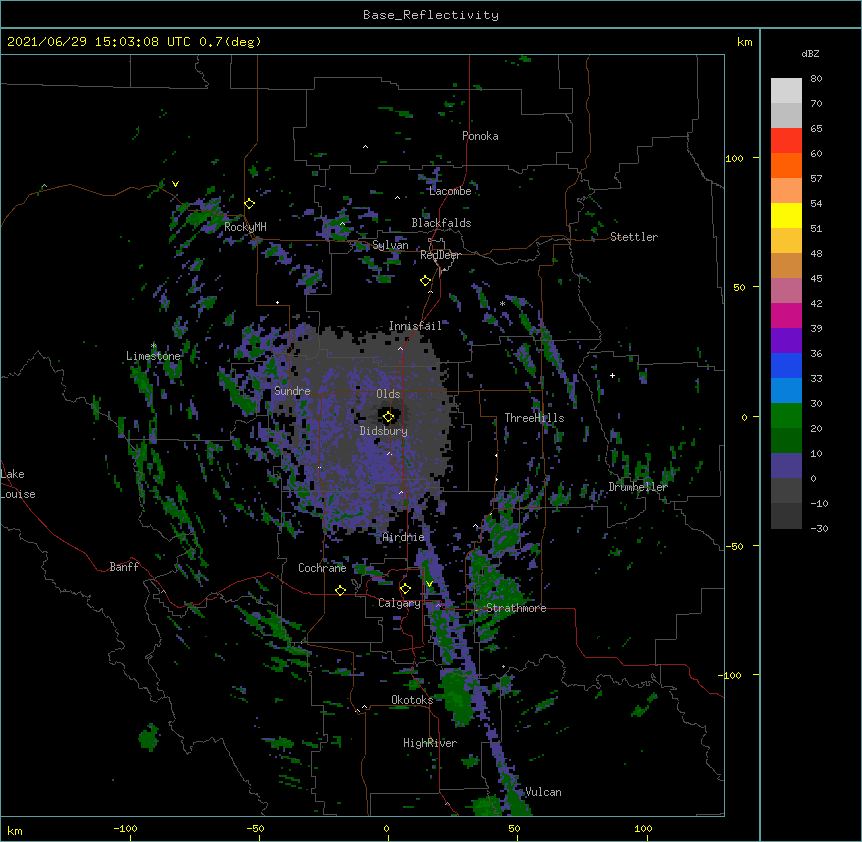Viewport: 862px width, 842px height.
Task: Click the yellow V marker northwest of RockyMH
Action: [175, 184]
